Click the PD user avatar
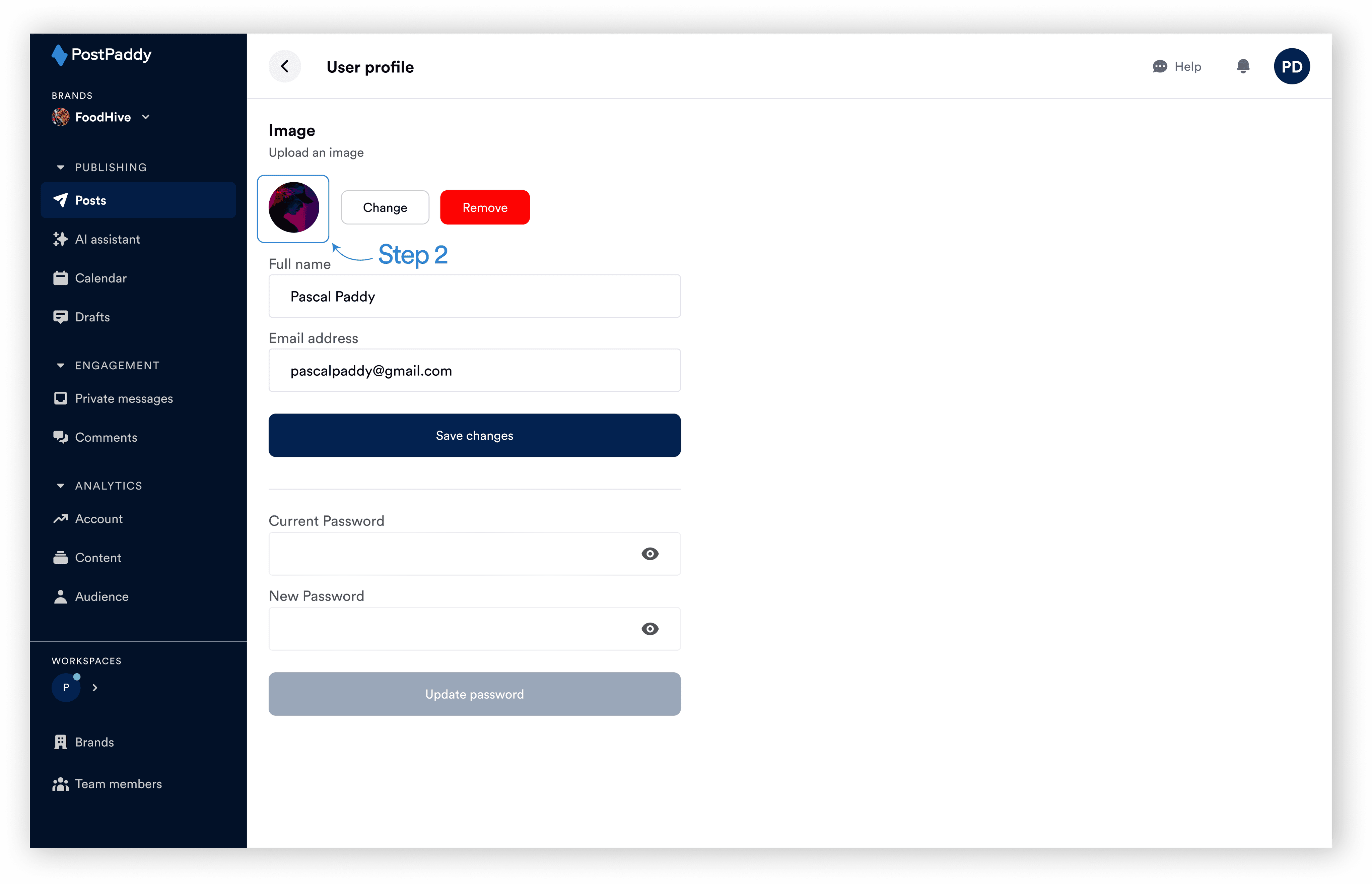1372x884 pixels. point(1292,67)
